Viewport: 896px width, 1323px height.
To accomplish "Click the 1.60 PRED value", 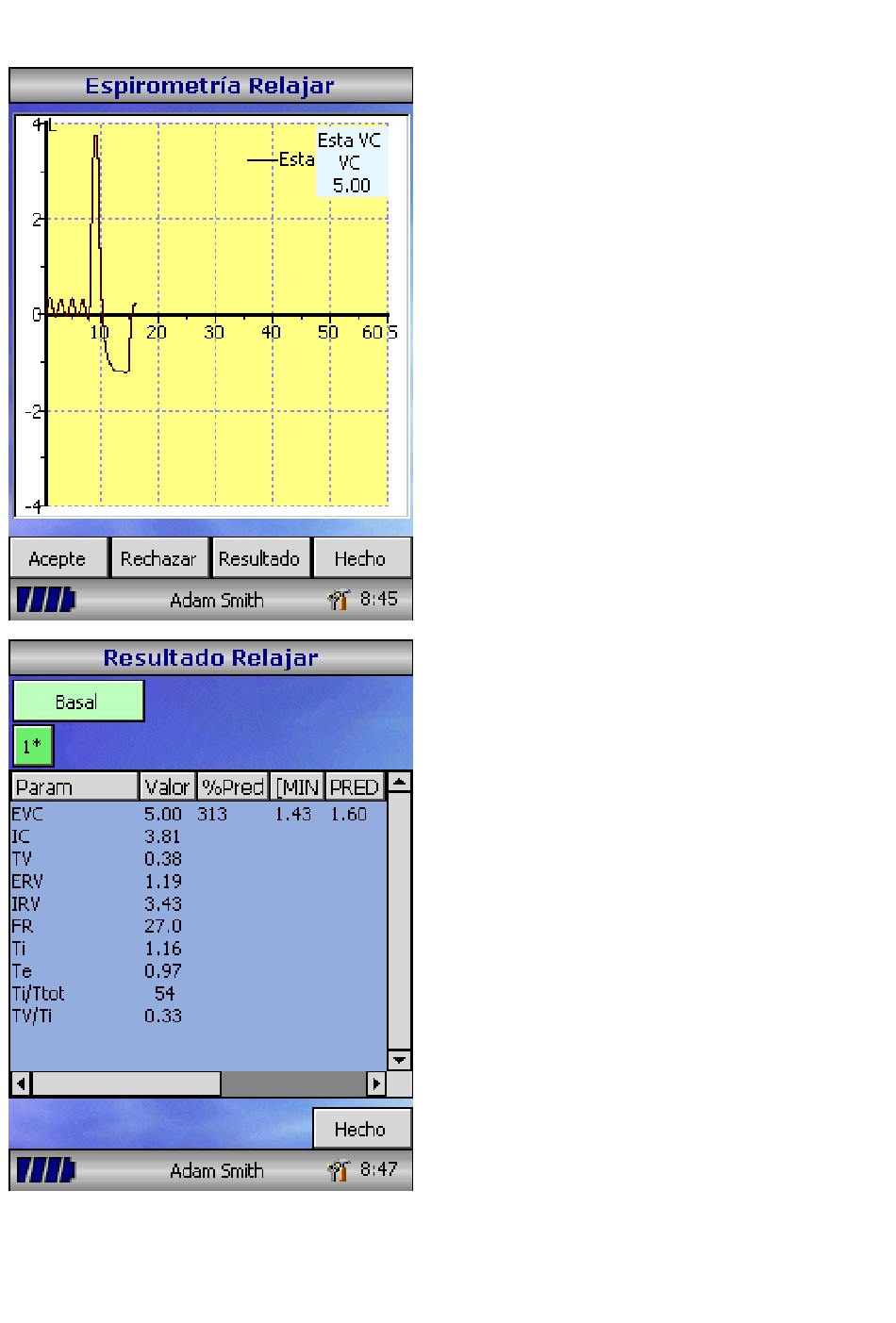I will point(349,814).
